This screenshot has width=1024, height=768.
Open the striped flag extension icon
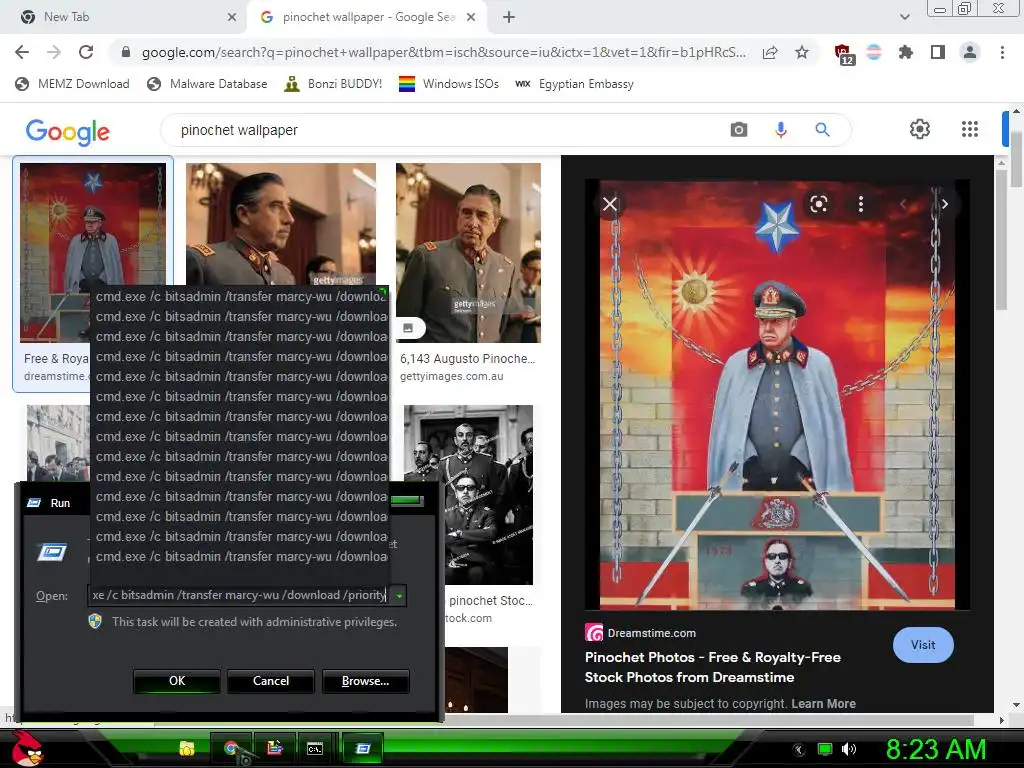(874, 52)
